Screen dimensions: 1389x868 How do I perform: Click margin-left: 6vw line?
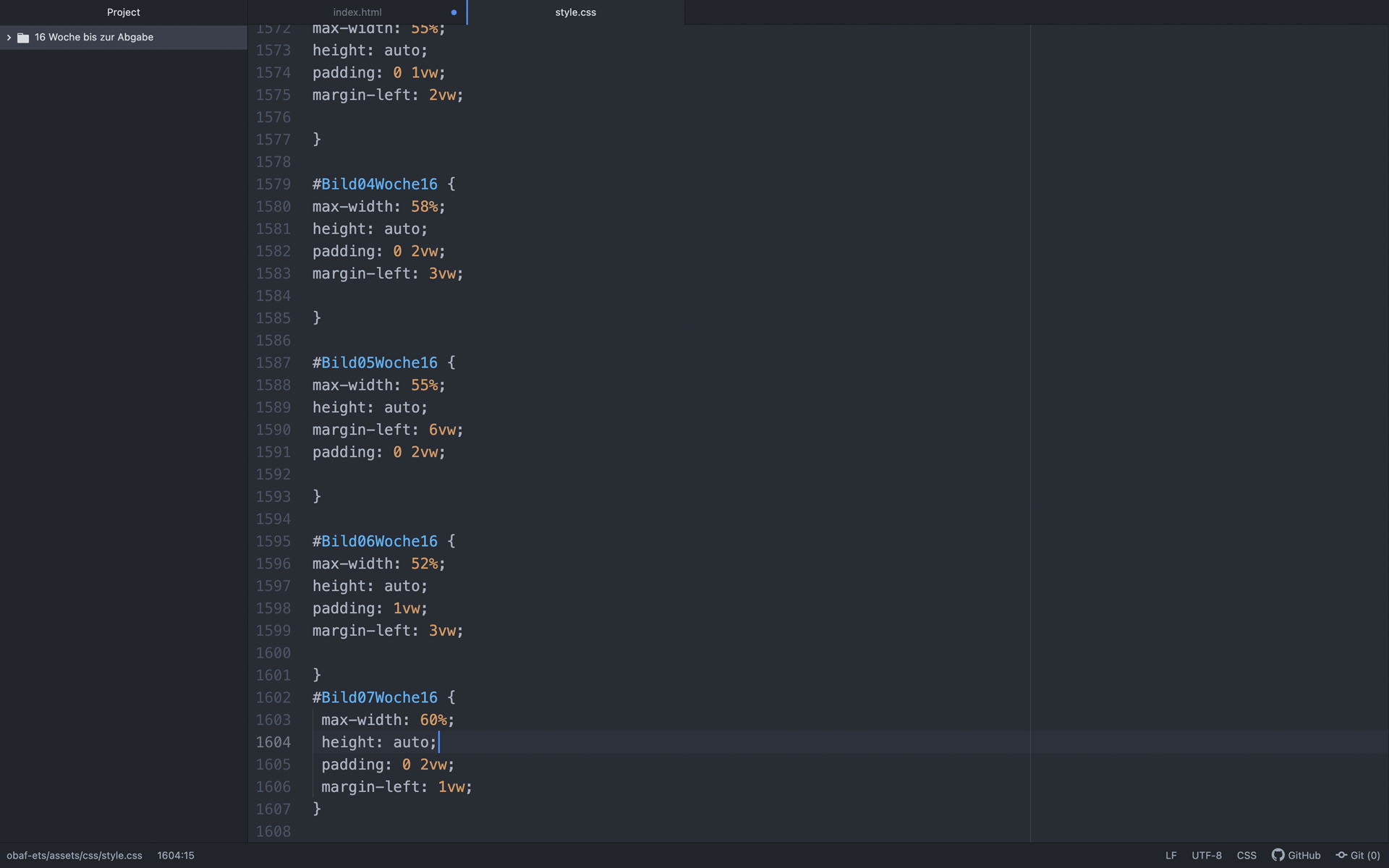click(388, 430)
